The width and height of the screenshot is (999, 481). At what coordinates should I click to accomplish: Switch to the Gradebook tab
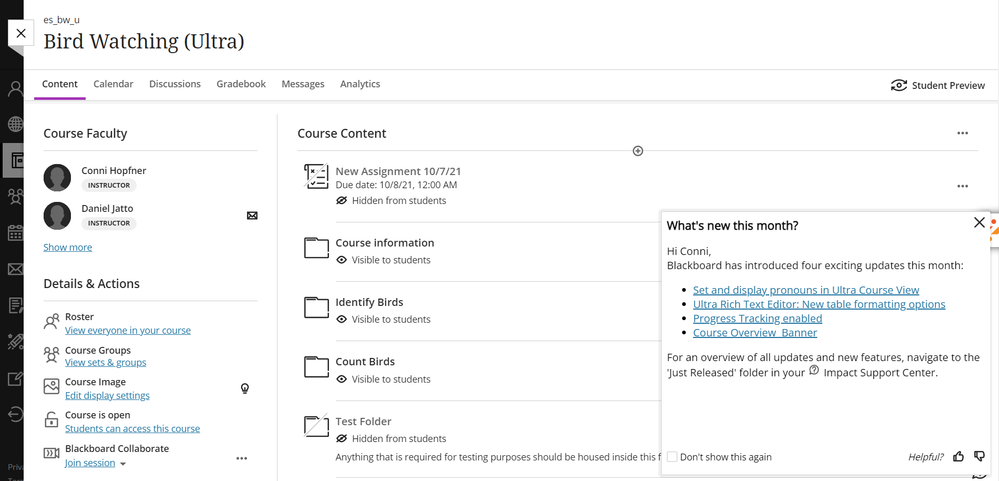[241, 84]
